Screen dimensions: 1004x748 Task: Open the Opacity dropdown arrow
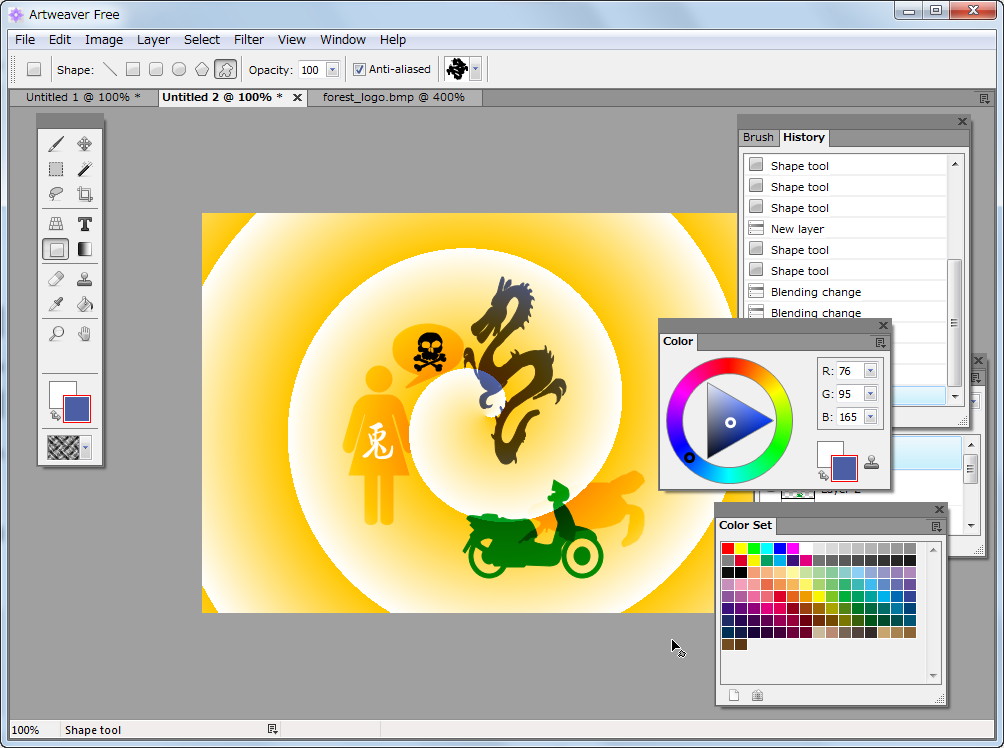(x=332, y=69)
